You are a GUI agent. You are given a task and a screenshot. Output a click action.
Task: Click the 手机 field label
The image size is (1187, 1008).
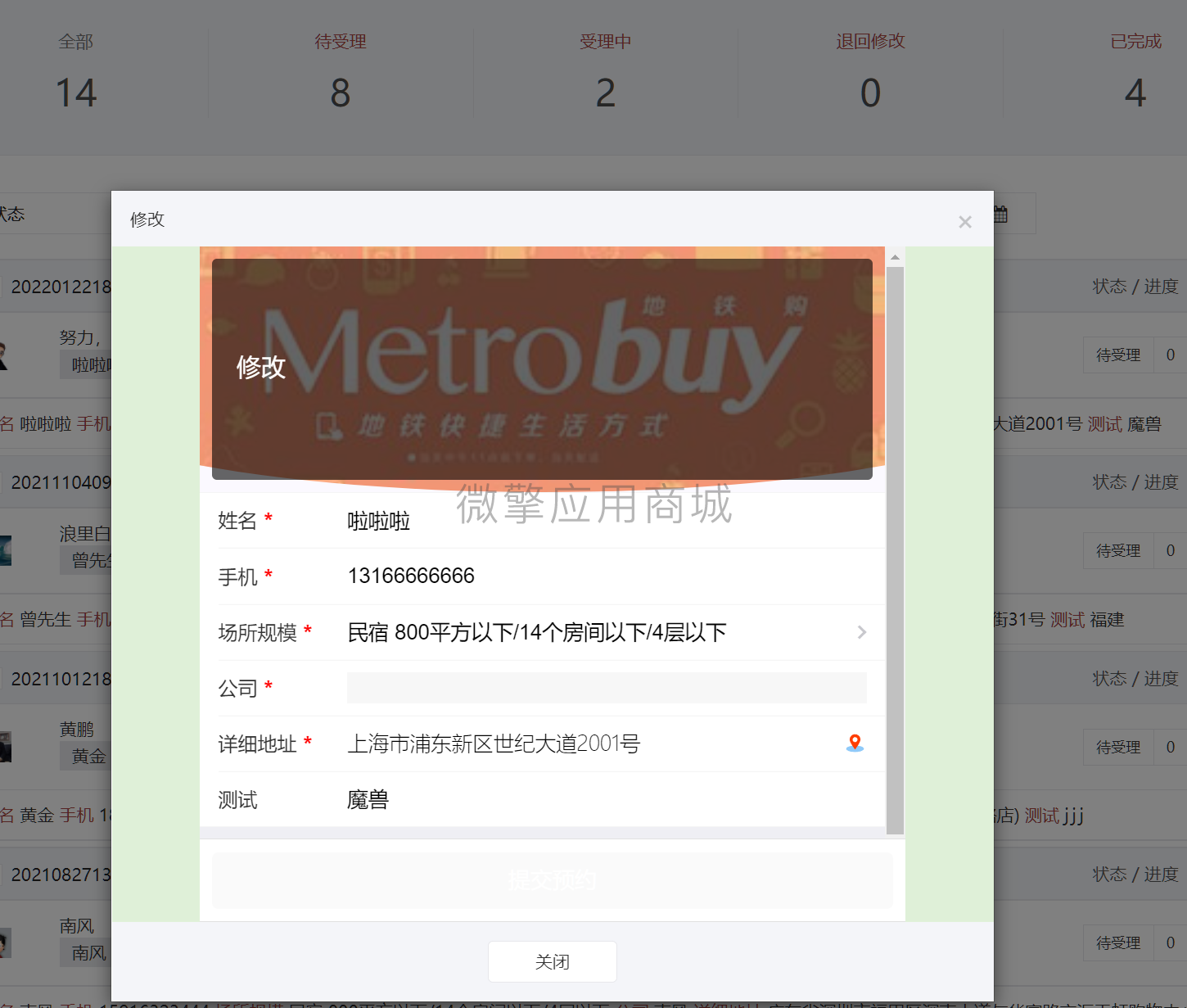click(237, 577)
